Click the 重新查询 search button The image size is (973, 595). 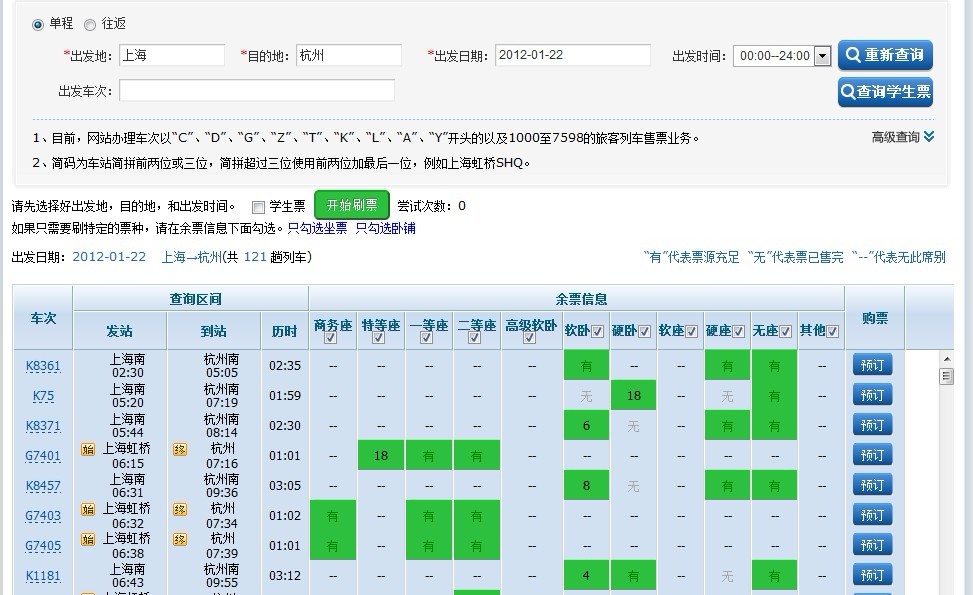tap(885, 55)
